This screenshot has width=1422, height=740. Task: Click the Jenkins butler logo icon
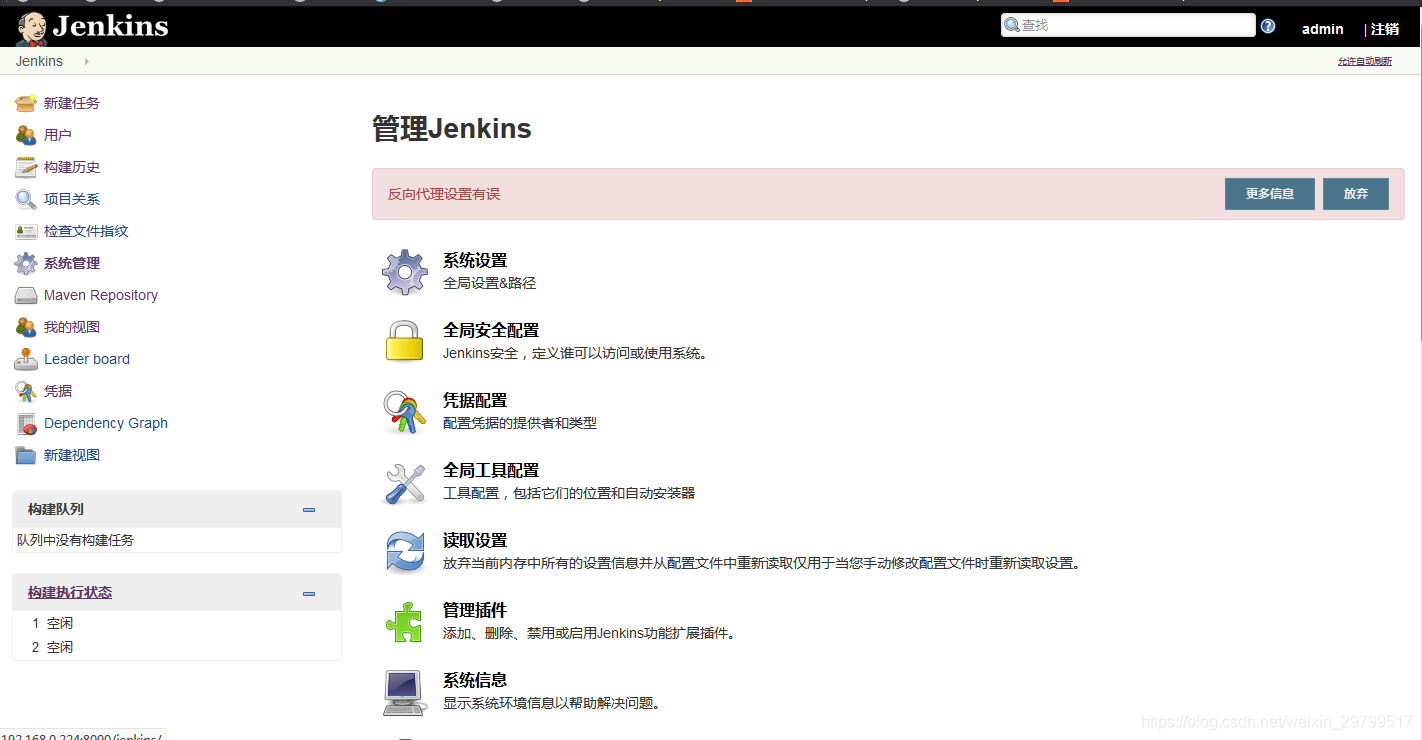click(x=31, y=28)
